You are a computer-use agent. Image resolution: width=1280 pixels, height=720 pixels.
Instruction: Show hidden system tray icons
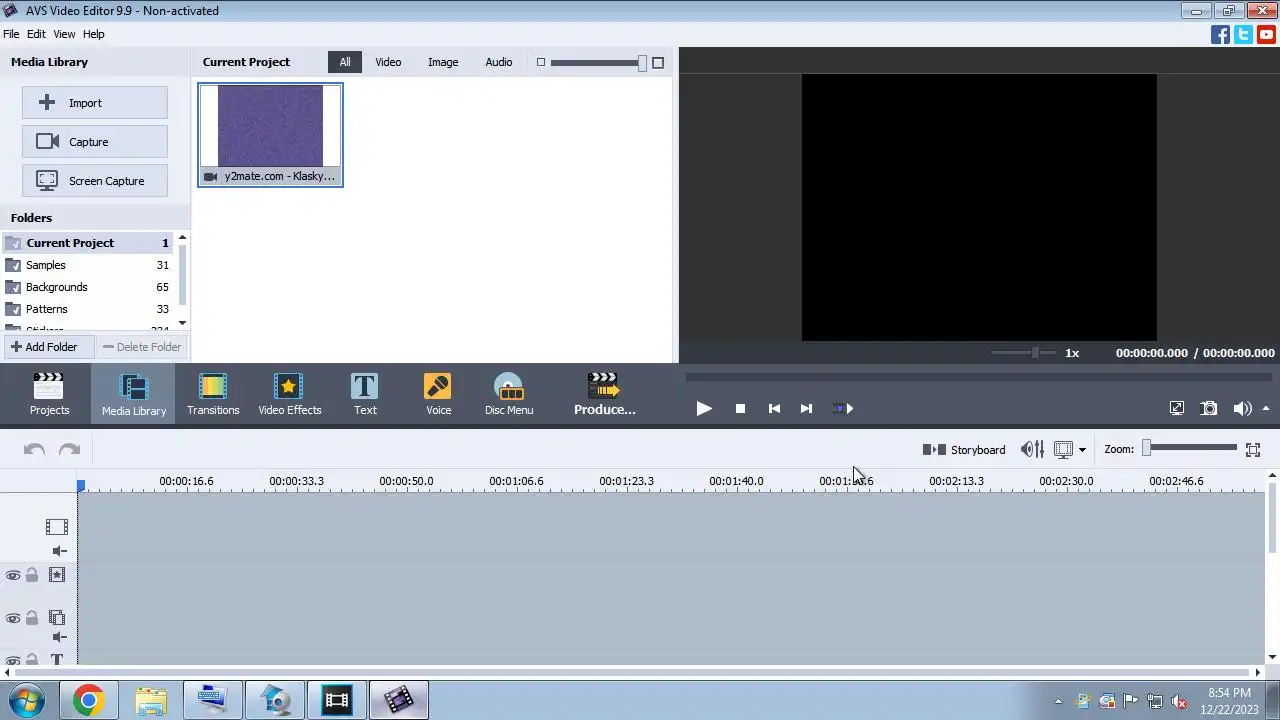click(x=1058, y=701)
